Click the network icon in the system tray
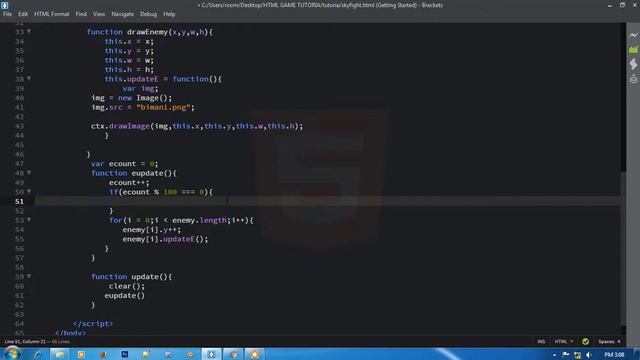Viewport: 640px width, 360px height. [577, 355]
